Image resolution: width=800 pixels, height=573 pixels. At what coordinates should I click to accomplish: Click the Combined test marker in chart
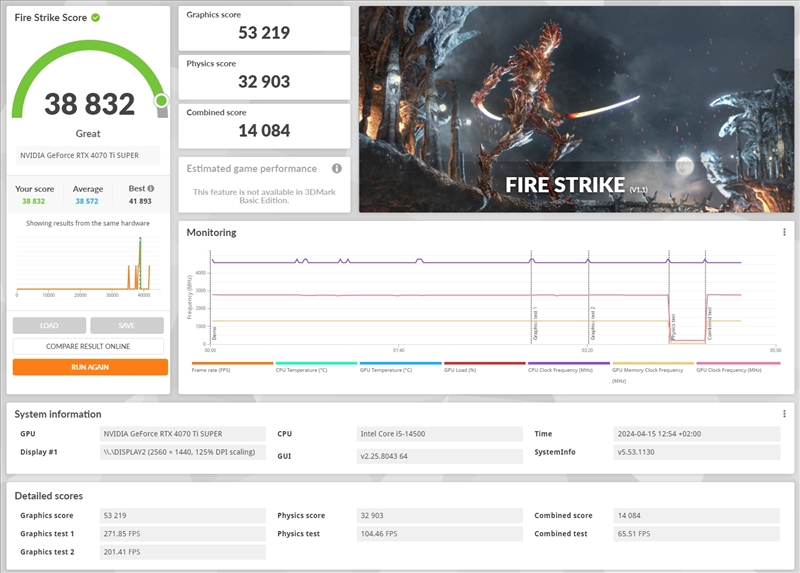click(710, 324)
